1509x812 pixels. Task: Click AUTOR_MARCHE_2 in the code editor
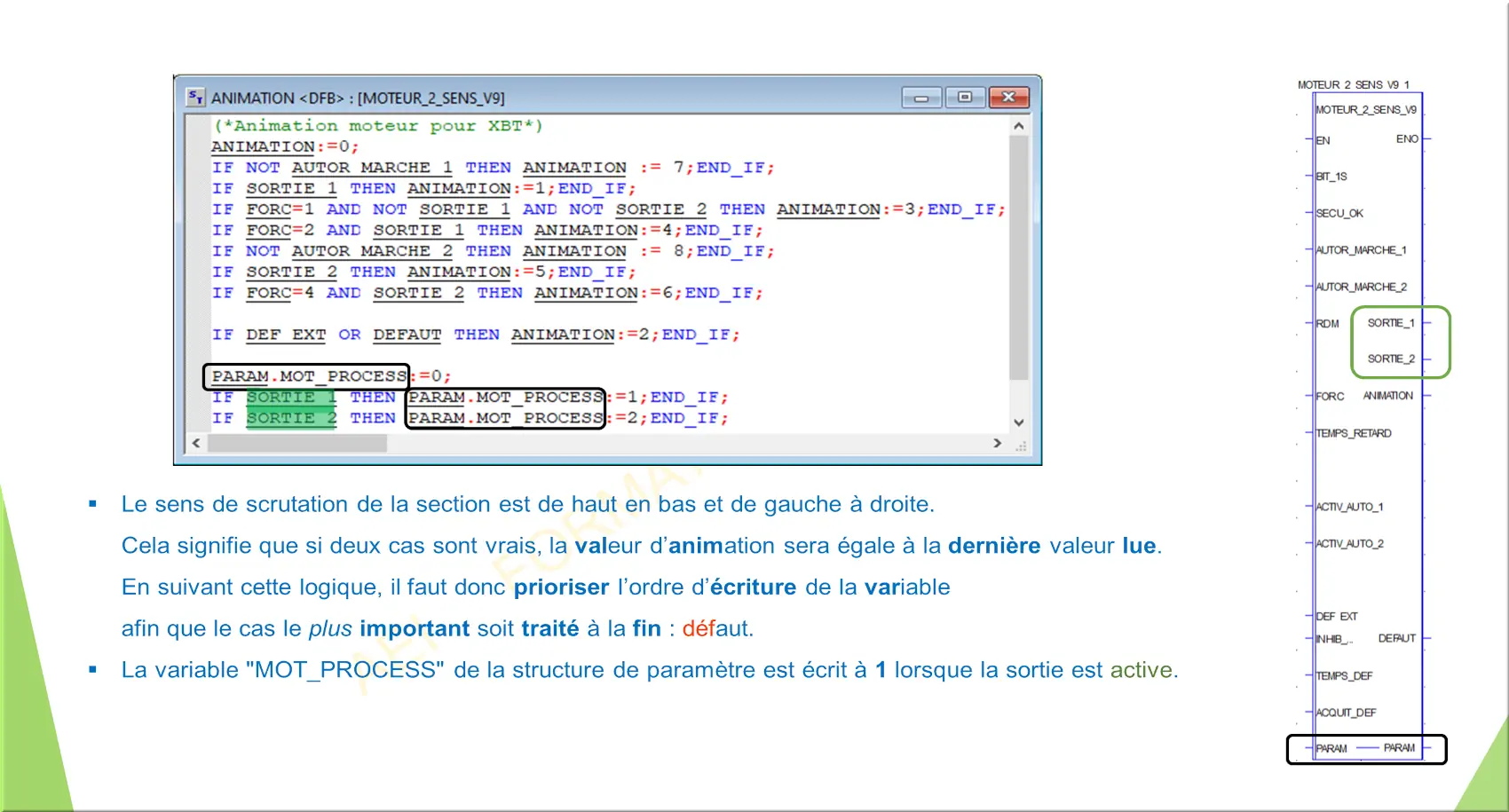(x=372, y=251)
